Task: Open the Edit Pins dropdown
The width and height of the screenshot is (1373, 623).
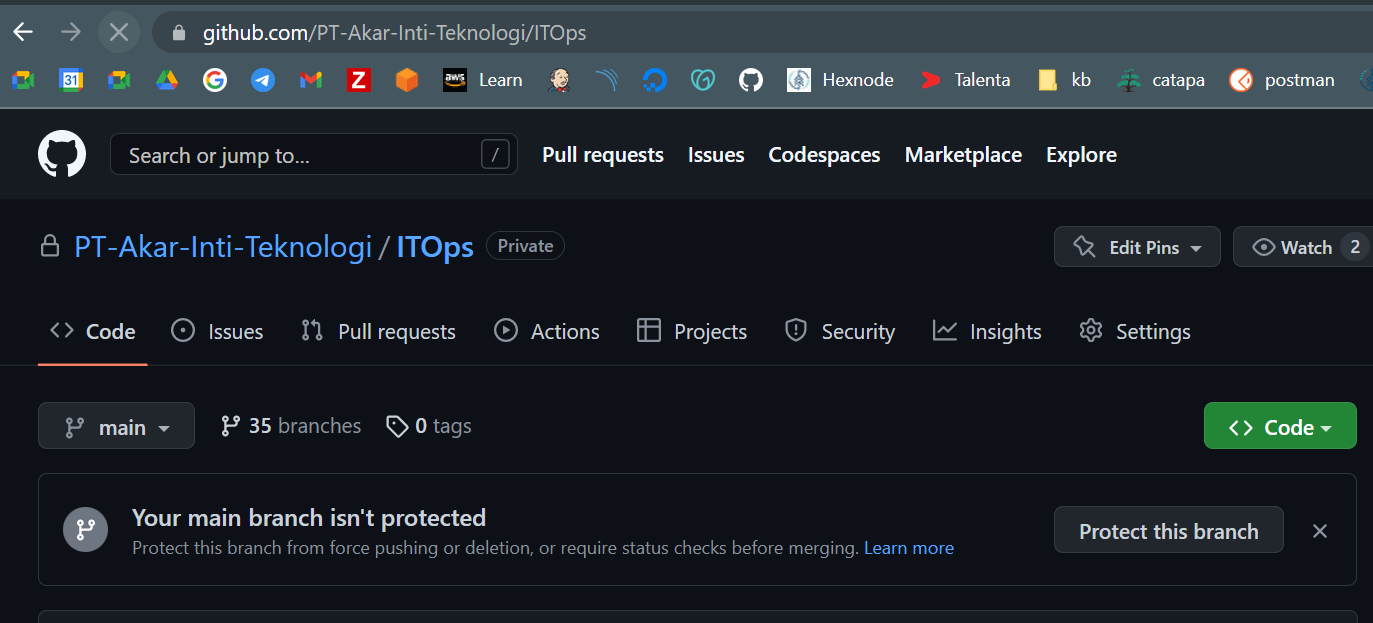Action: click(x=1137, y=246)
